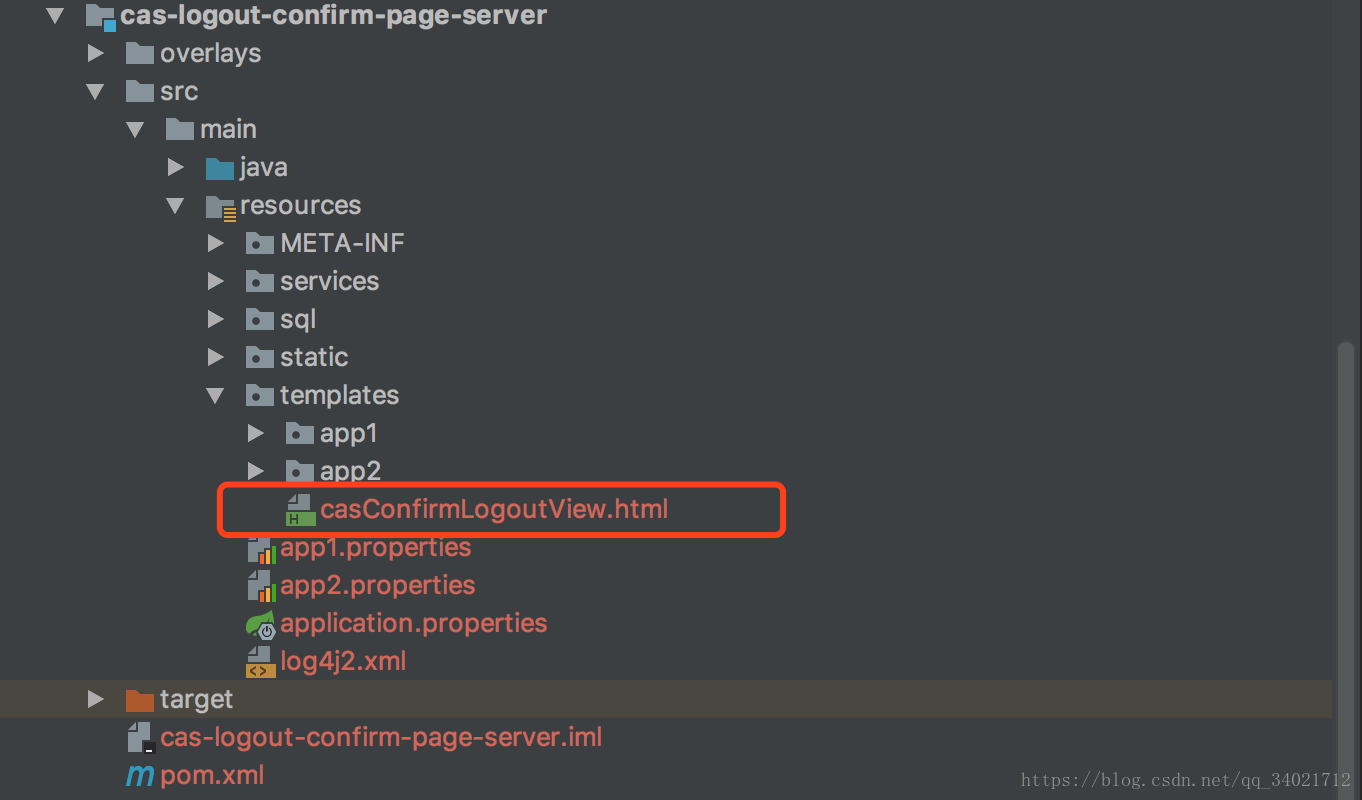Select the resources folder
This screenshot has width=1362, height=800.
pyautogui.click(x=300, y=205)
